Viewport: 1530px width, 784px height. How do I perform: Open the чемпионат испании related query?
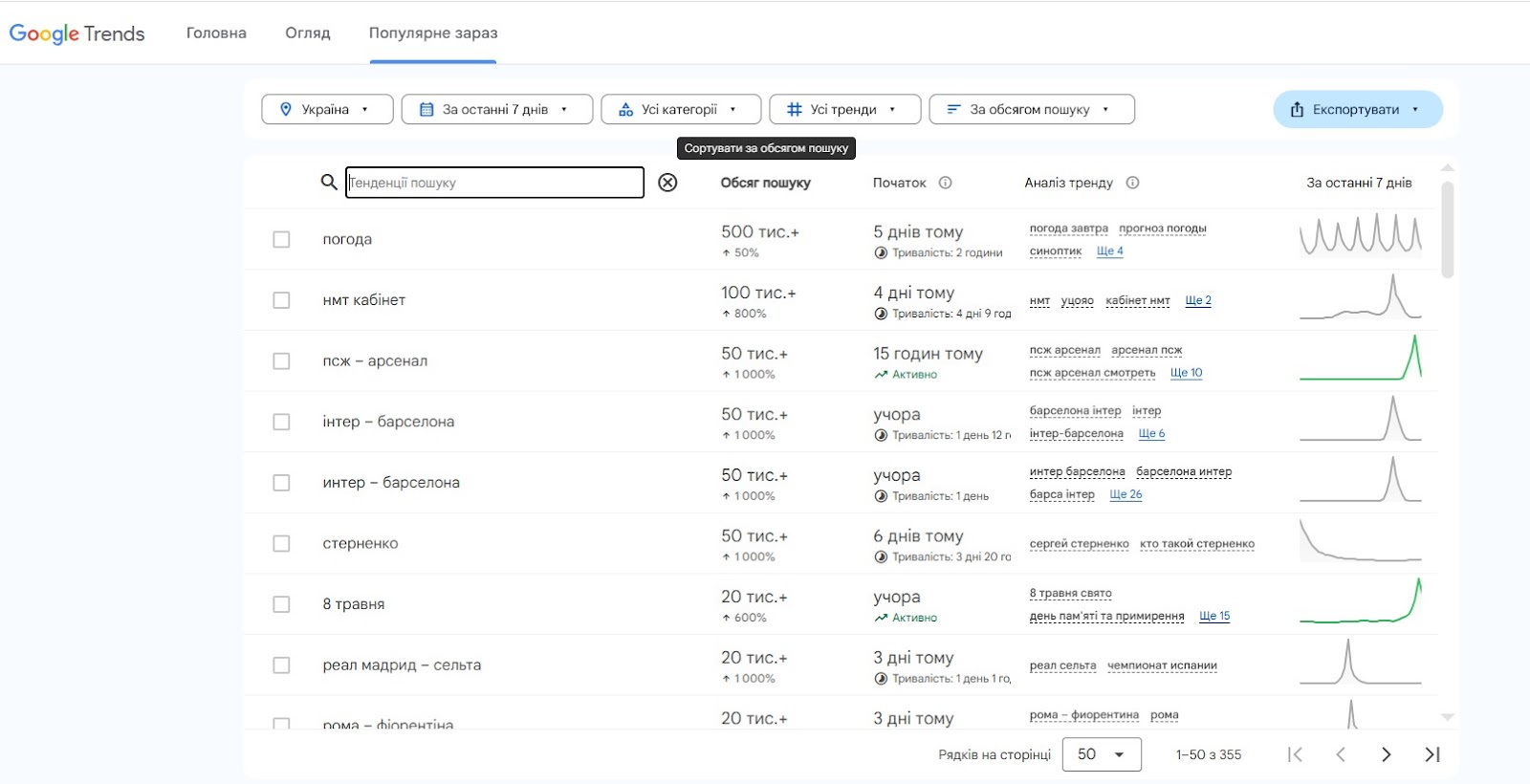point(1162,665)
